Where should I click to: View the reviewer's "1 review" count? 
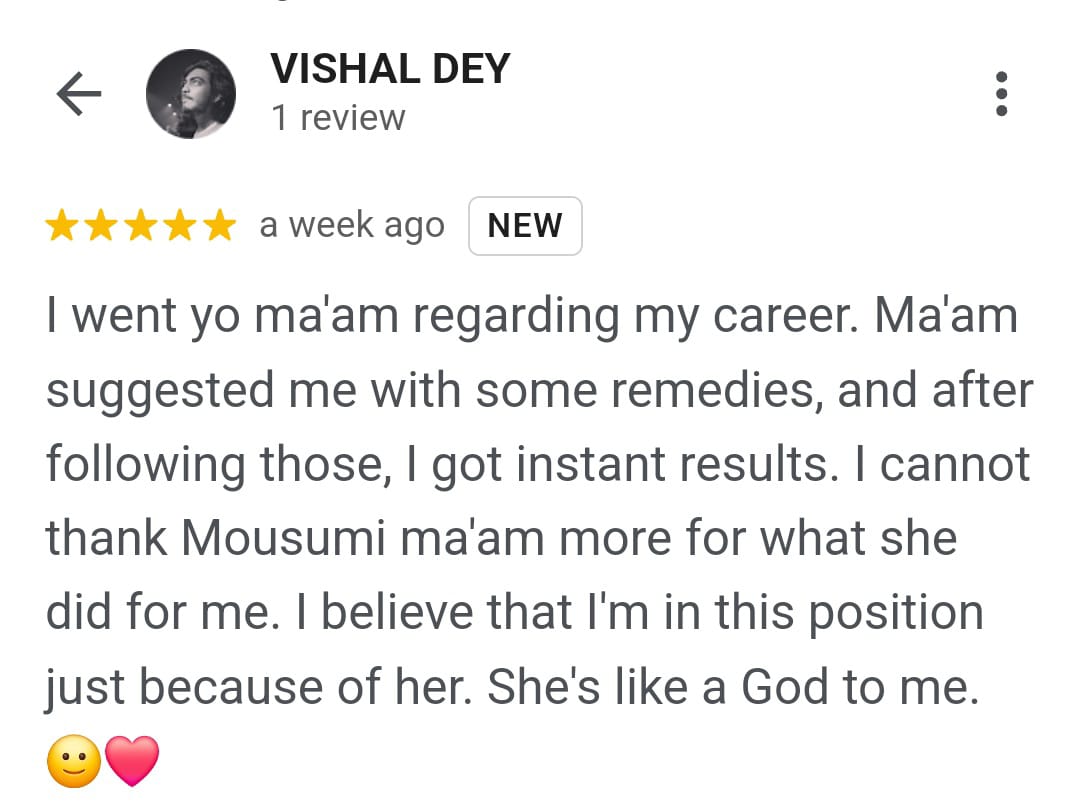pyautogui.click(x=338, y=118)
